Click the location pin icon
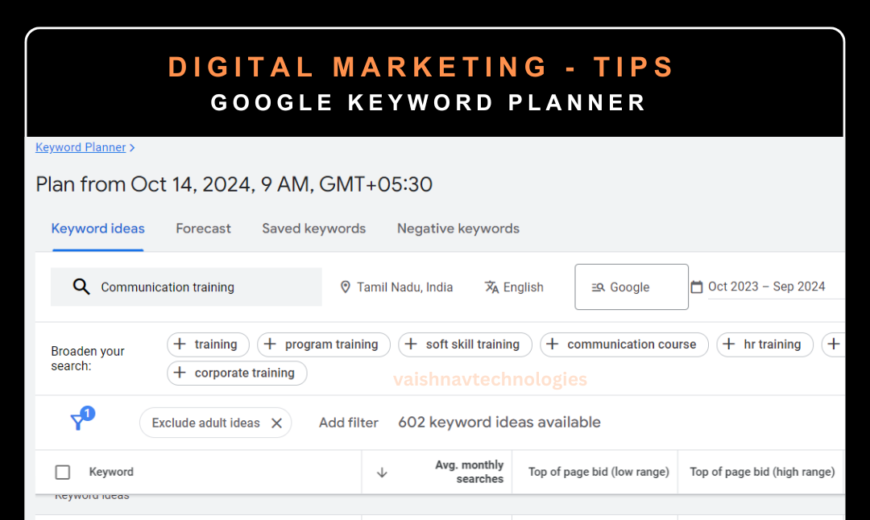The height and width of the screenshot is (520, 870). click(345, 287)
